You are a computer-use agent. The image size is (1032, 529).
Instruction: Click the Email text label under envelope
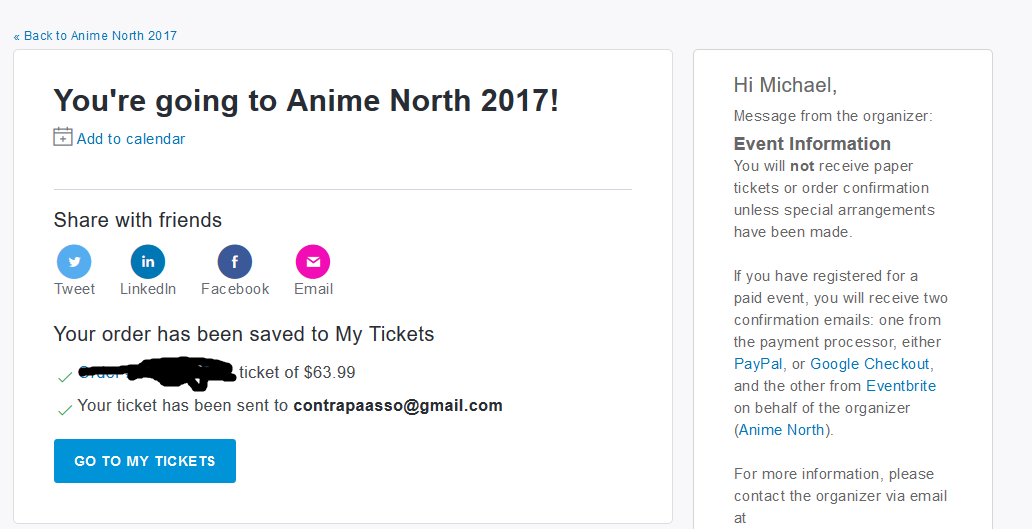tap(313, 289)
